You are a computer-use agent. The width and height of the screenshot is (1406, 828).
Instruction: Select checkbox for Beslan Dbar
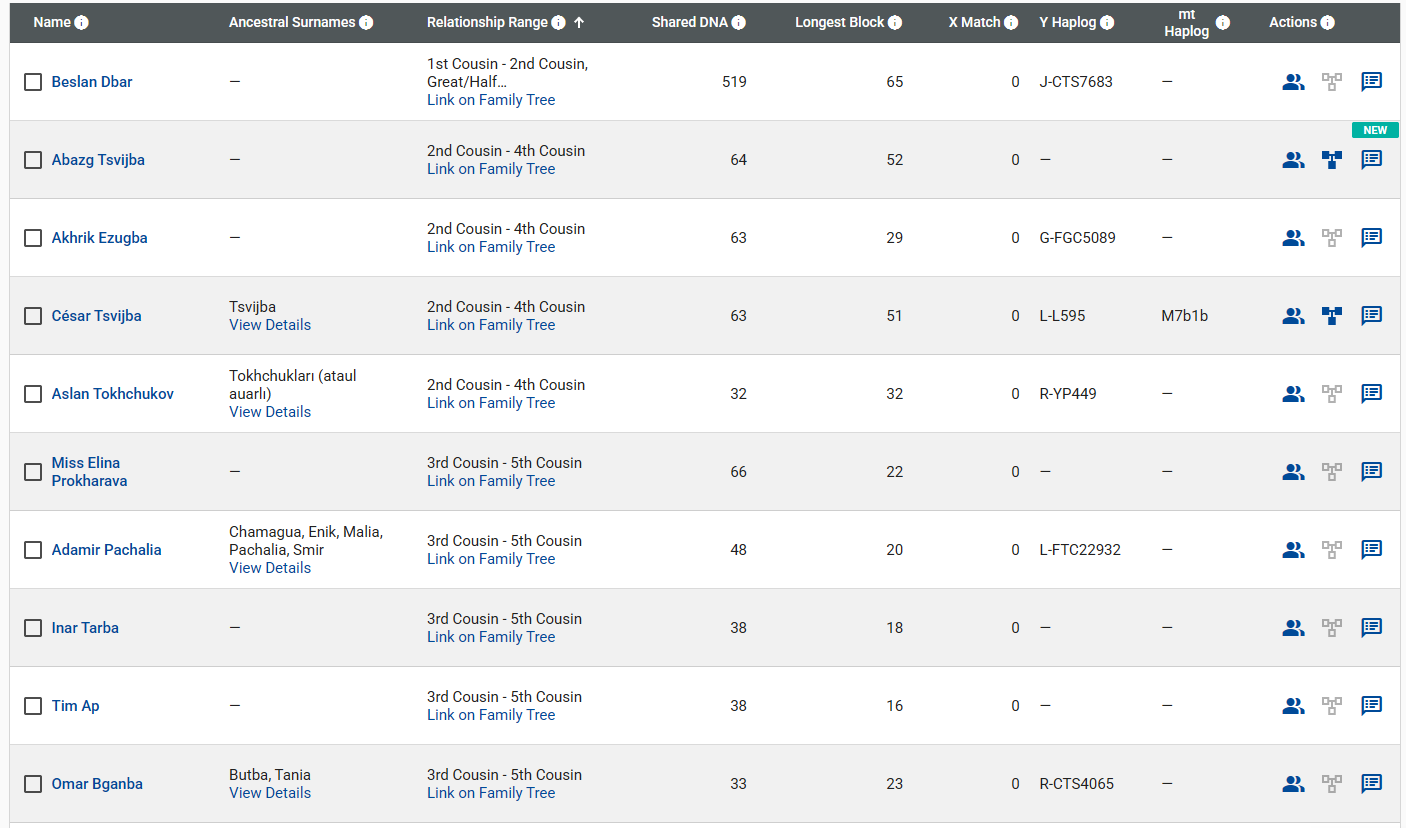33,82
